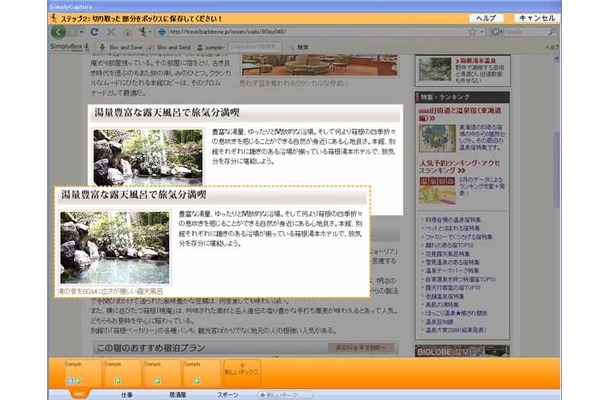The width and height of the screenshot is (610, 400).
Task: Click the magnifier icon in the search box
Action: click(x=552, y=32)
